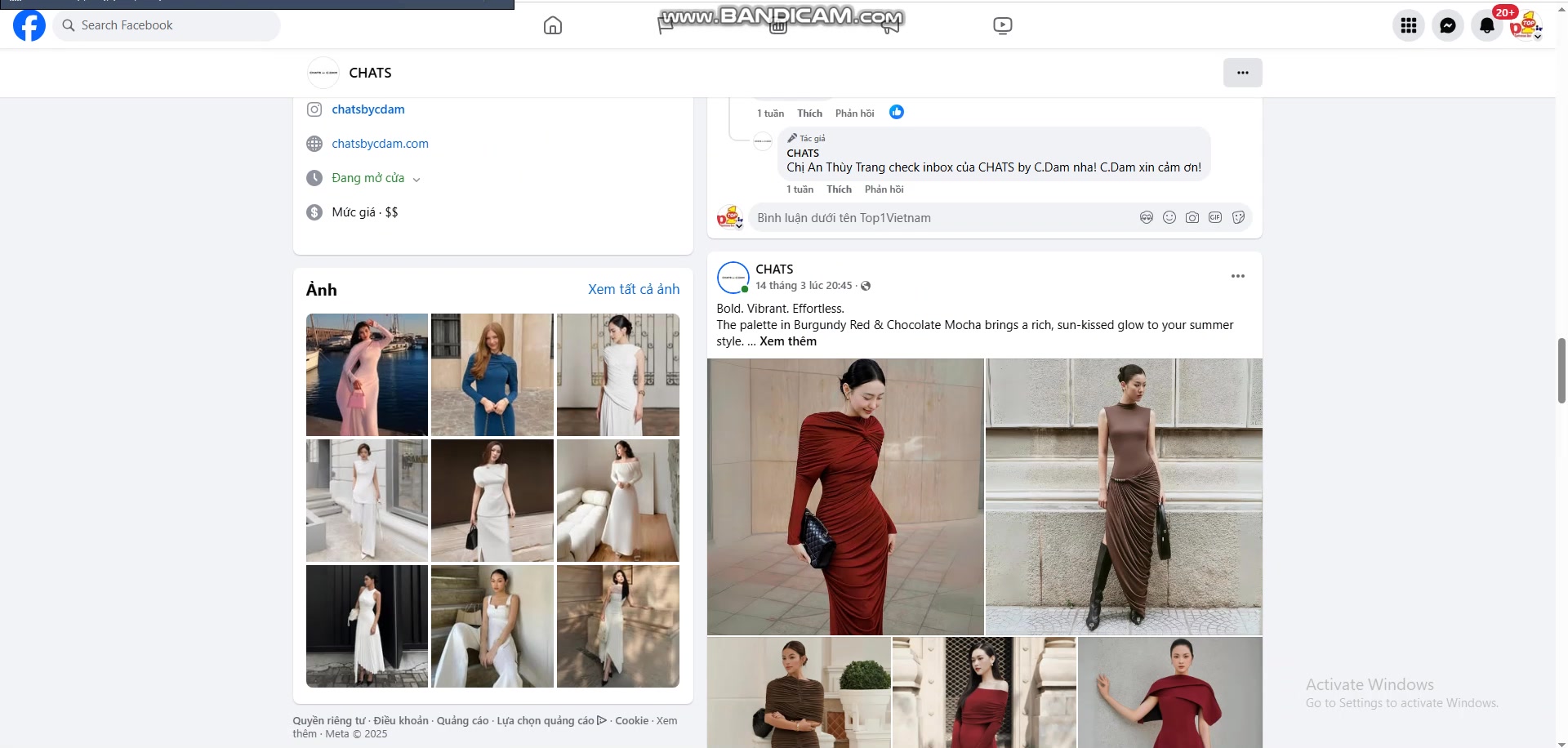Viewport: 1568px width, 748px height.
Task: Open the Video tab icon
Action: coord(1002,25)
